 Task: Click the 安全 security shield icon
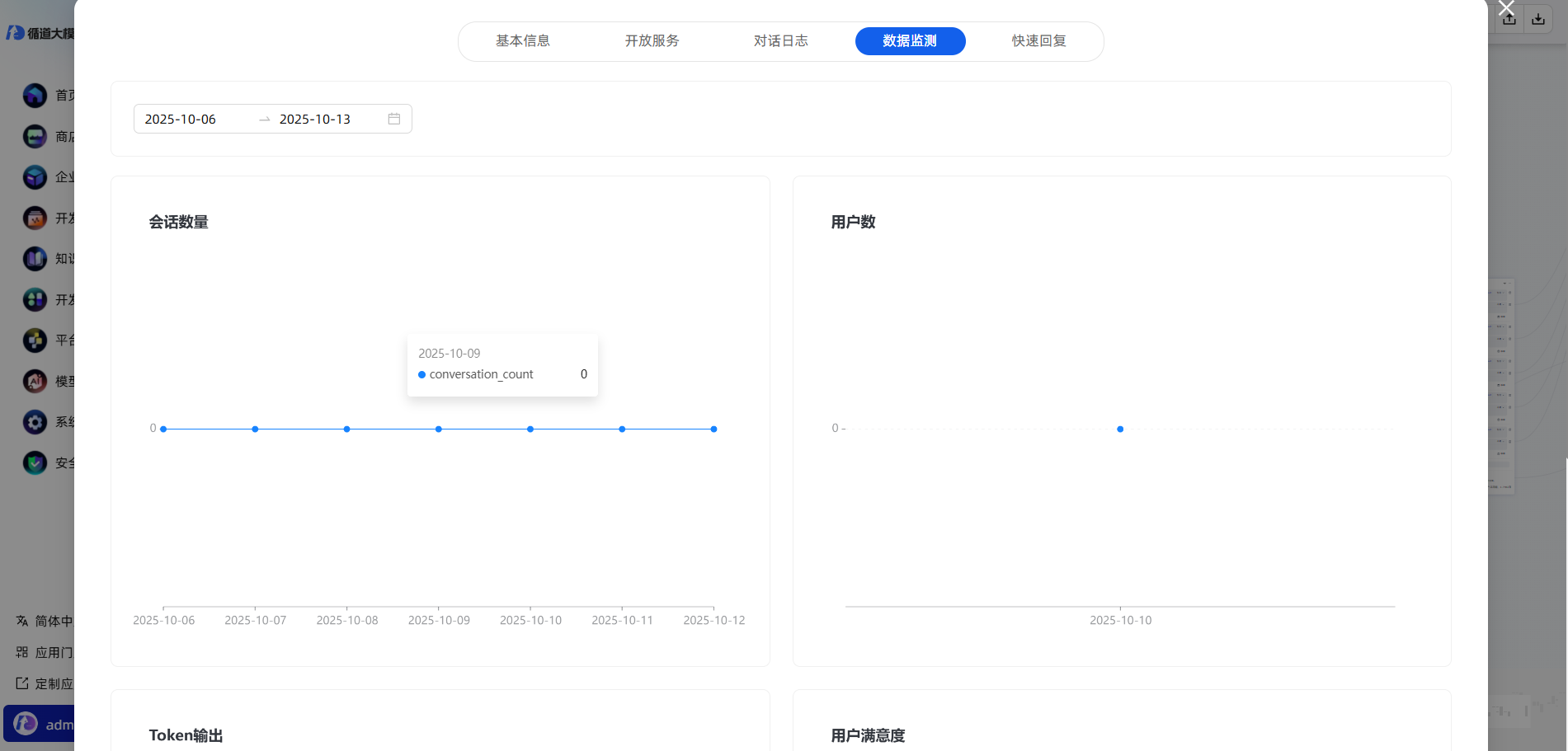click(x=35, y=462)
